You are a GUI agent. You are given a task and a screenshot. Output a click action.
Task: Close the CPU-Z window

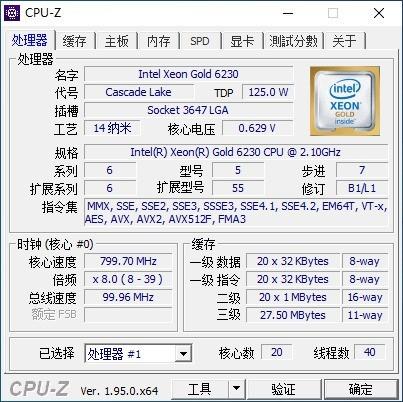pos(379,13)
